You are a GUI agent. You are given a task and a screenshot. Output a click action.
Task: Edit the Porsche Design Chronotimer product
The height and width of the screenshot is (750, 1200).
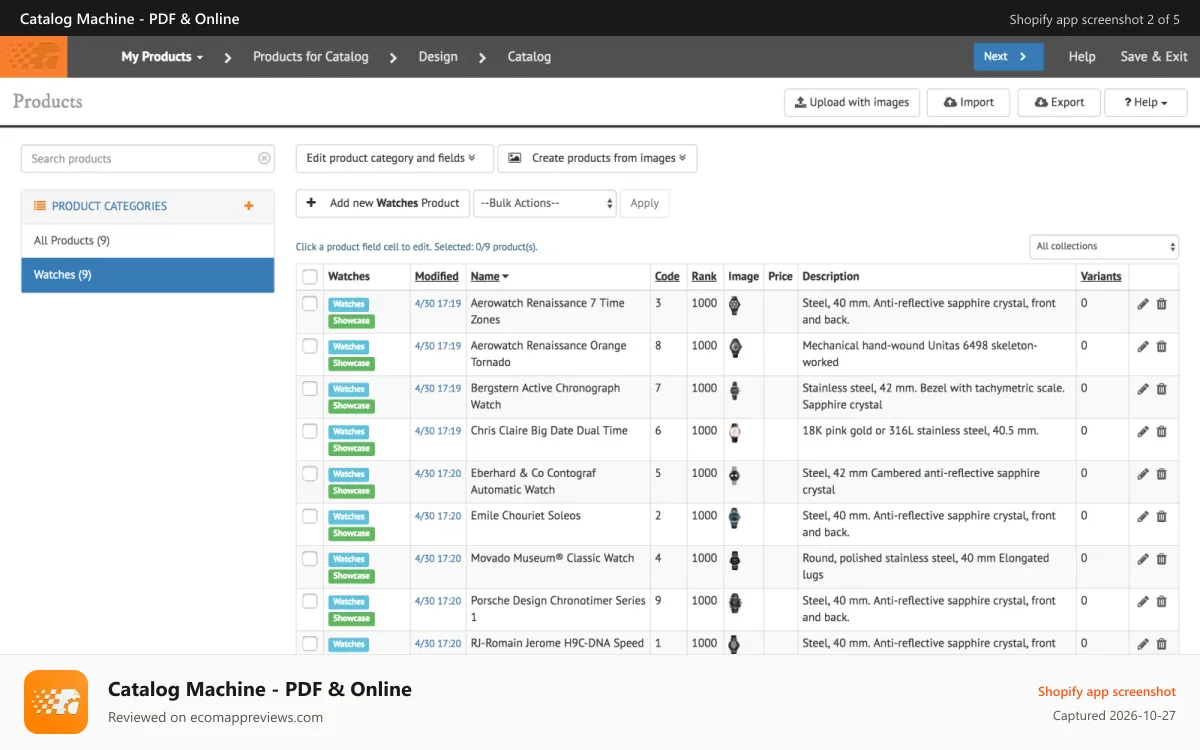pos(1143,602)
